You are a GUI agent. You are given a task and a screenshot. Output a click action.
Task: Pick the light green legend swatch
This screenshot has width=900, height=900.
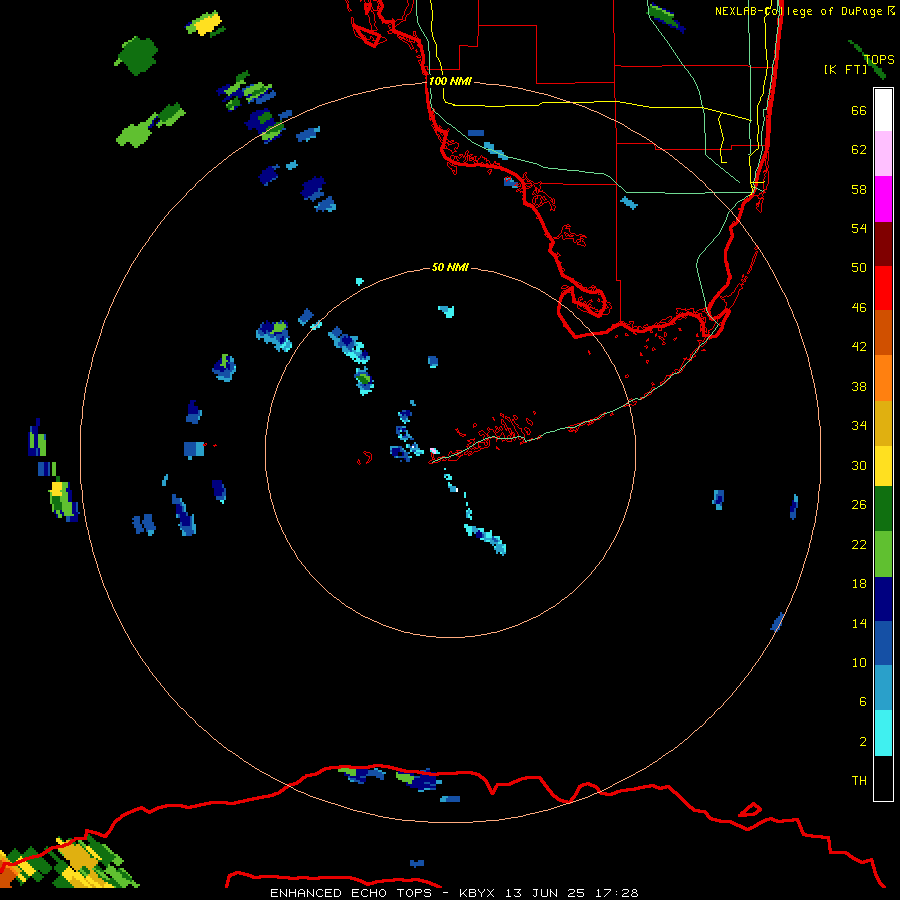(883, 554)
